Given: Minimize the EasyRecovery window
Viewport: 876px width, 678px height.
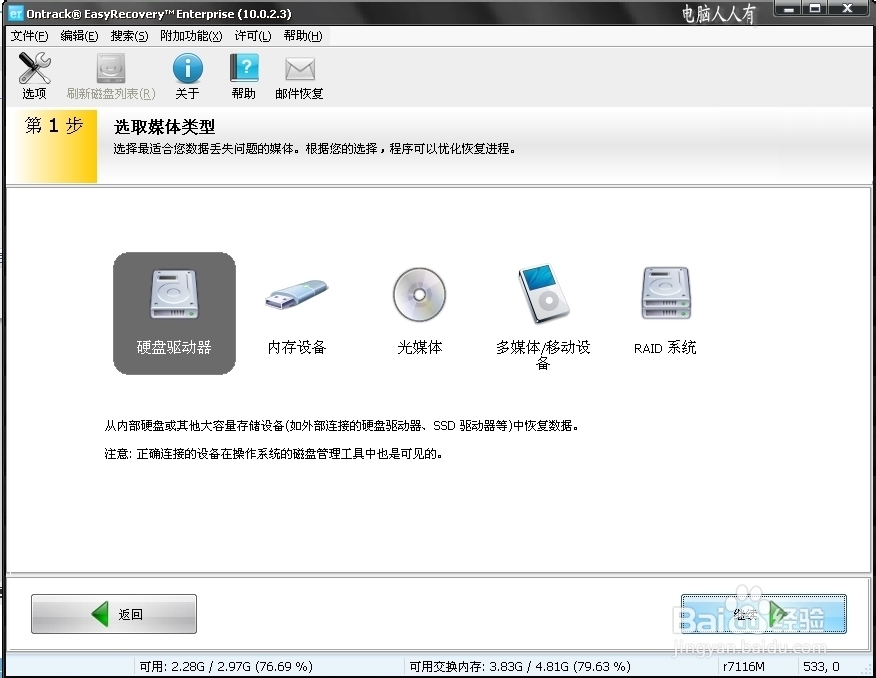Looking at the screenshot, I should (x=789, y=8).
